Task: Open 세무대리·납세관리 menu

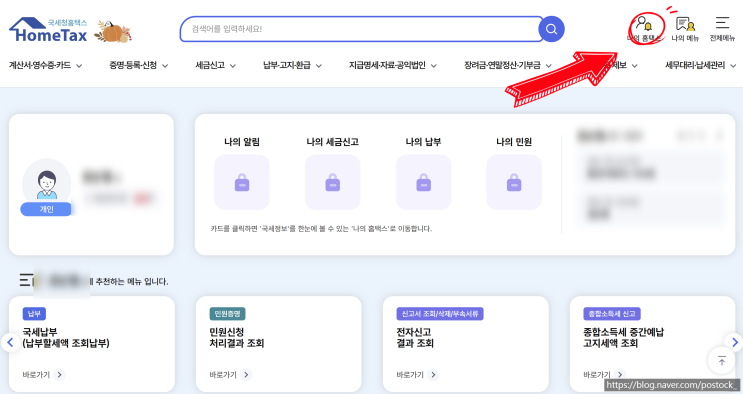Action: pyautogui.click(x=695, y=65)
